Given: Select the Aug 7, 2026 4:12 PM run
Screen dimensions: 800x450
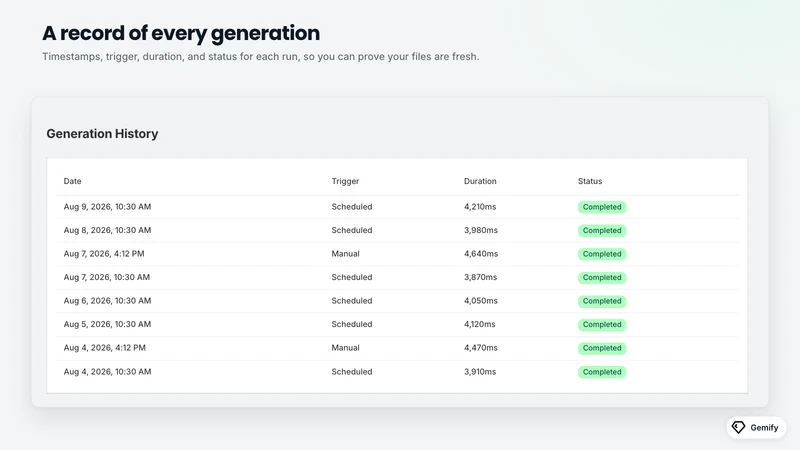Looking at the screenshot, I should (397, 254).
